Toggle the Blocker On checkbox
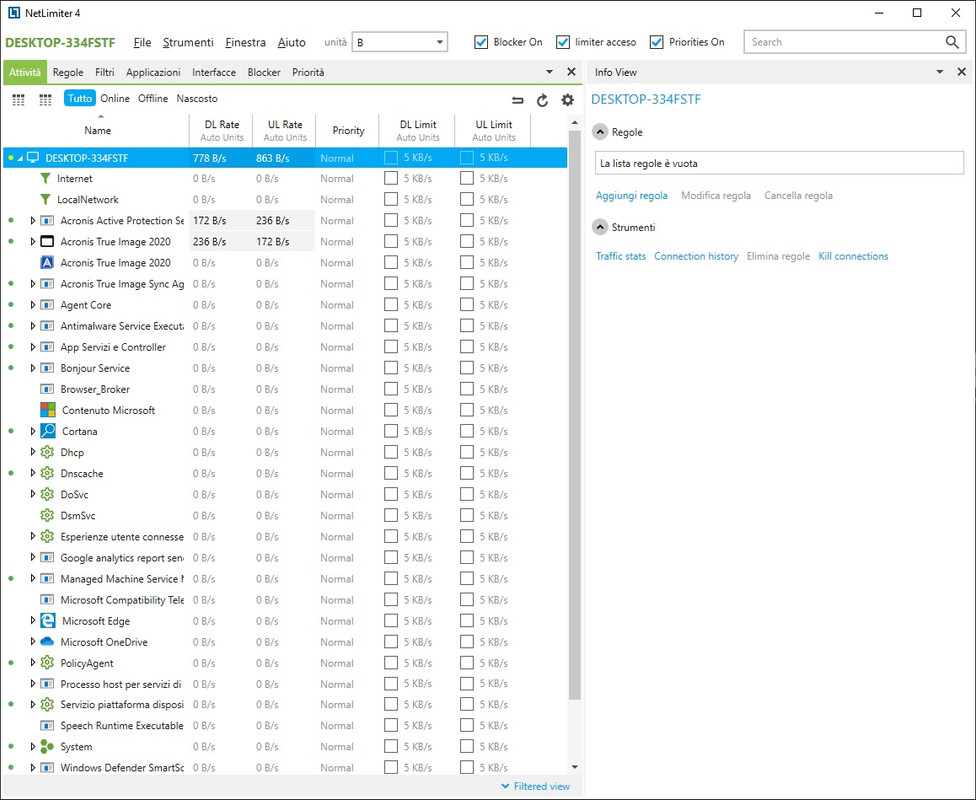The height and width of the screenshot is (800, 976). [481, 42]
